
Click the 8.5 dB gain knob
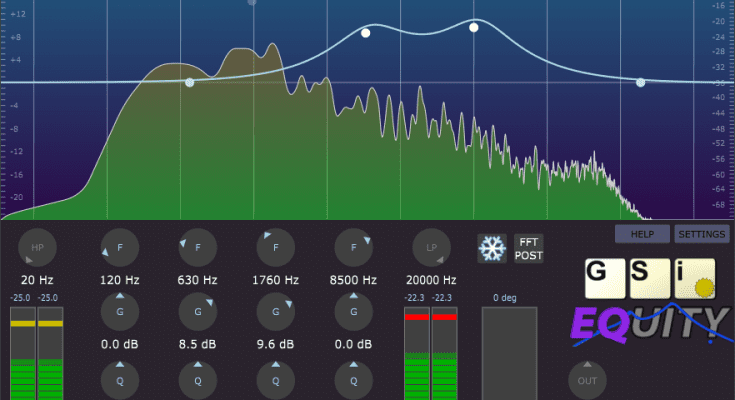[198, 313]
